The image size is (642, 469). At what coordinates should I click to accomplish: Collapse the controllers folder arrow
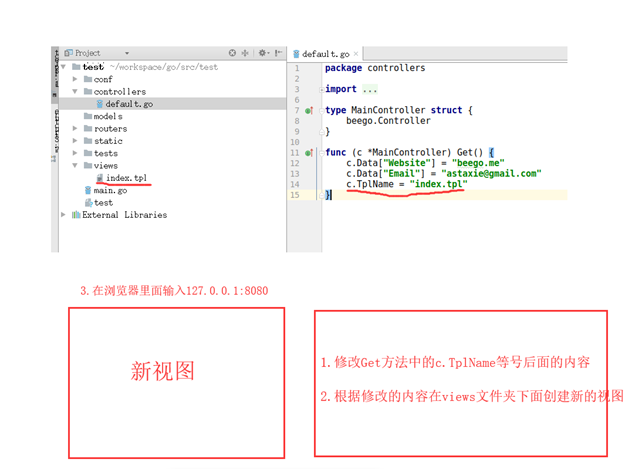[x=75, y=91]
